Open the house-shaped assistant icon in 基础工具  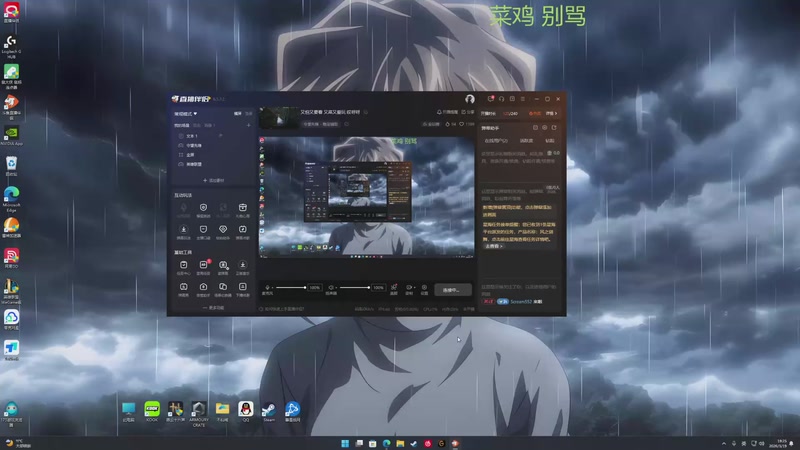click(x=203, y=289)
